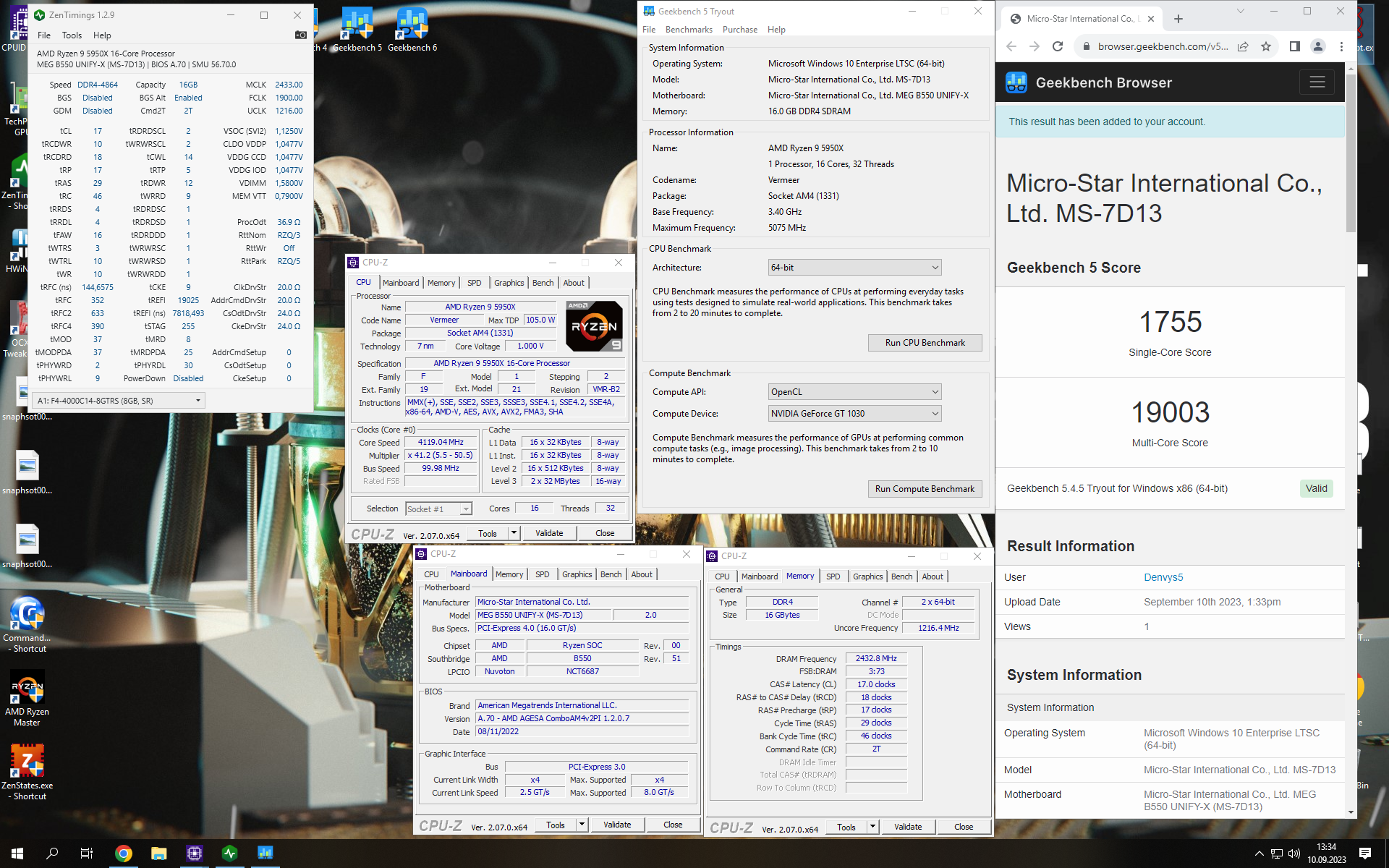Open Task View on taskbar

pyautogui.click(x=87, y=854)
